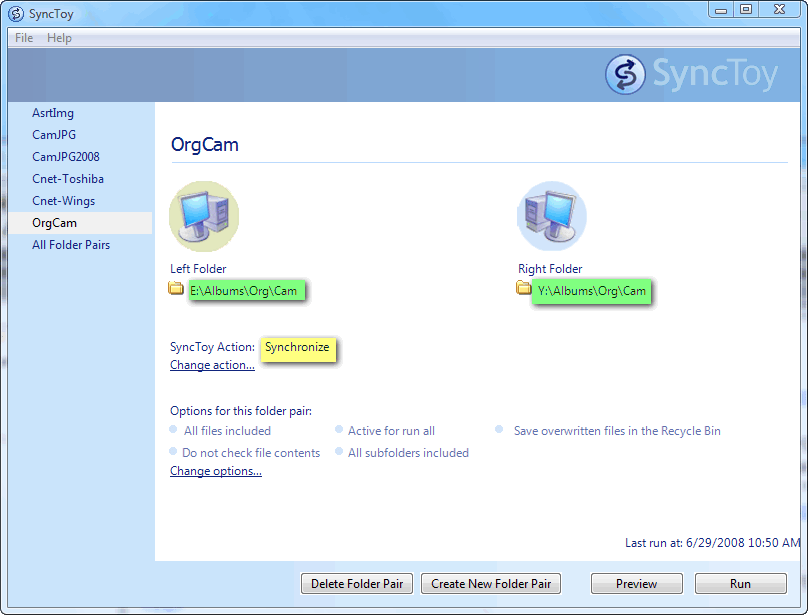
Task: Click the 'SyncToy Action:' label
Action: [212, 347]
